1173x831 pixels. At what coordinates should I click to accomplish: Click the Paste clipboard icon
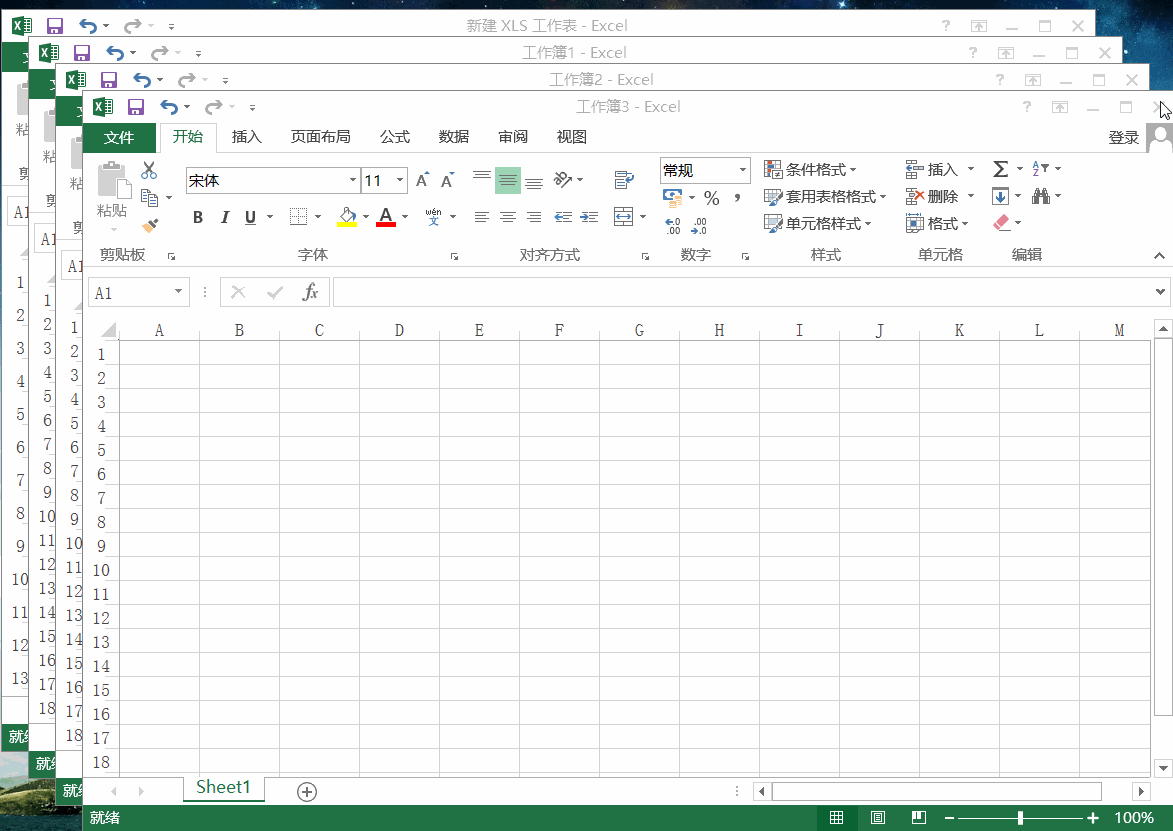pyautogui.click(x=113, y=181)
